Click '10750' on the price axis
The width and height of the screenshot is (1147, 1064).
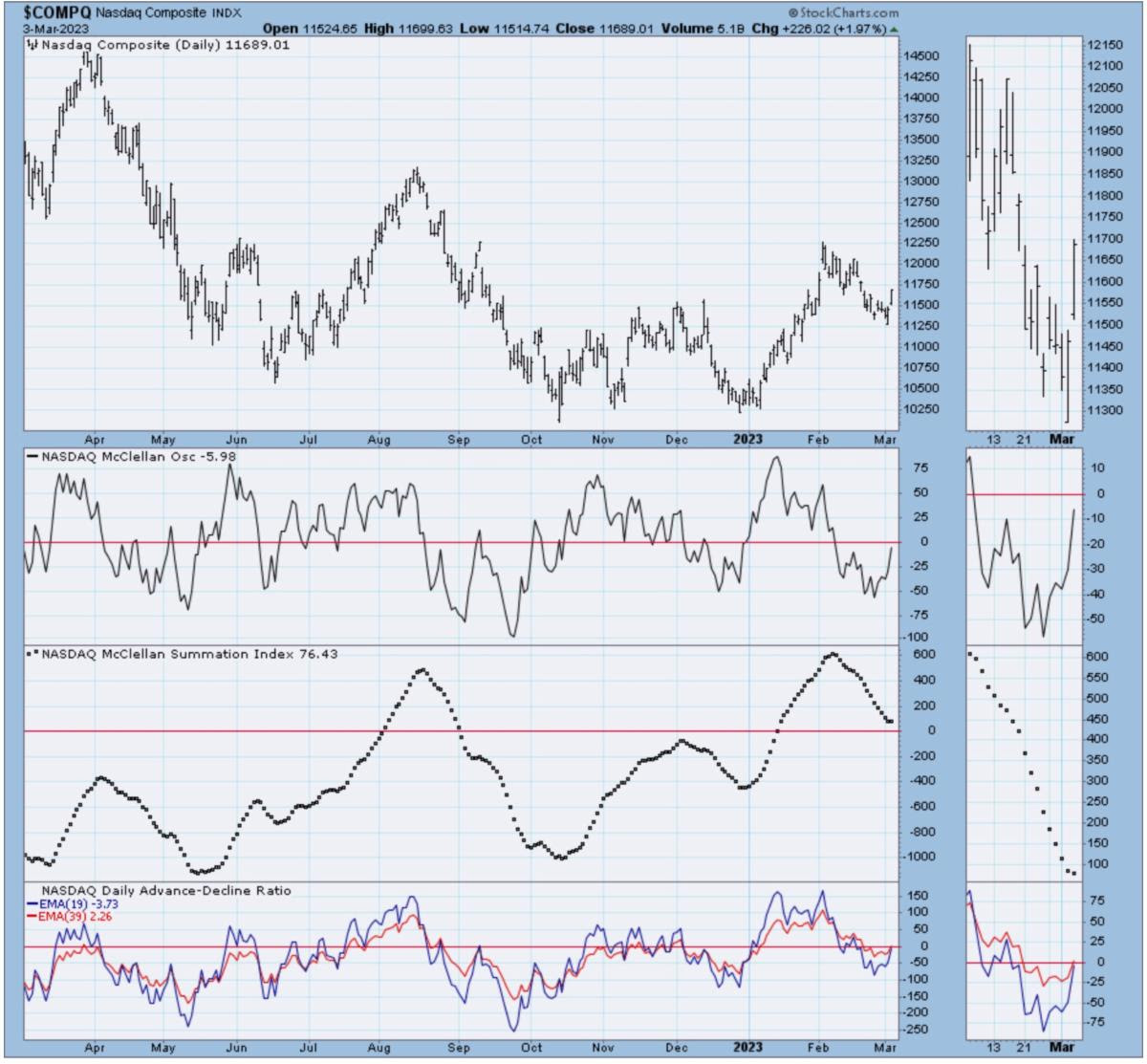[921, 367]
